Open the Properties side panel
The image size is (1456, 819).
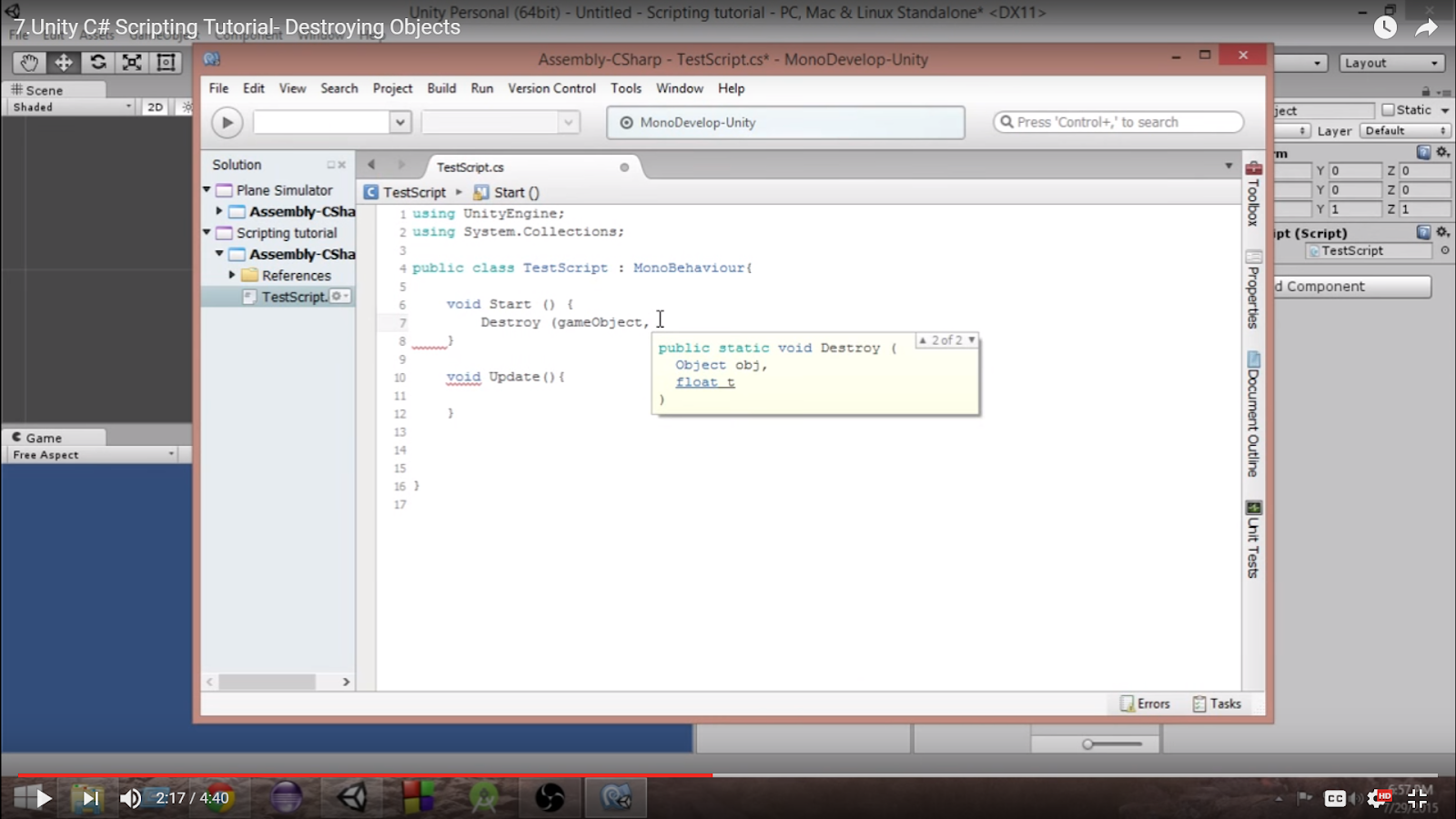pos(1253,289)
